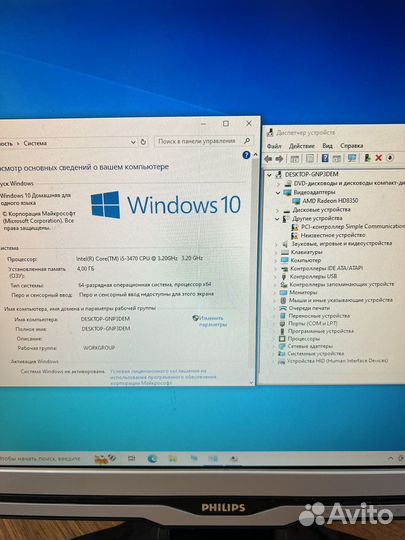This screenshot has width=405, height=540.
Task: Collapse the Другие устройства node
Action: 277,219
